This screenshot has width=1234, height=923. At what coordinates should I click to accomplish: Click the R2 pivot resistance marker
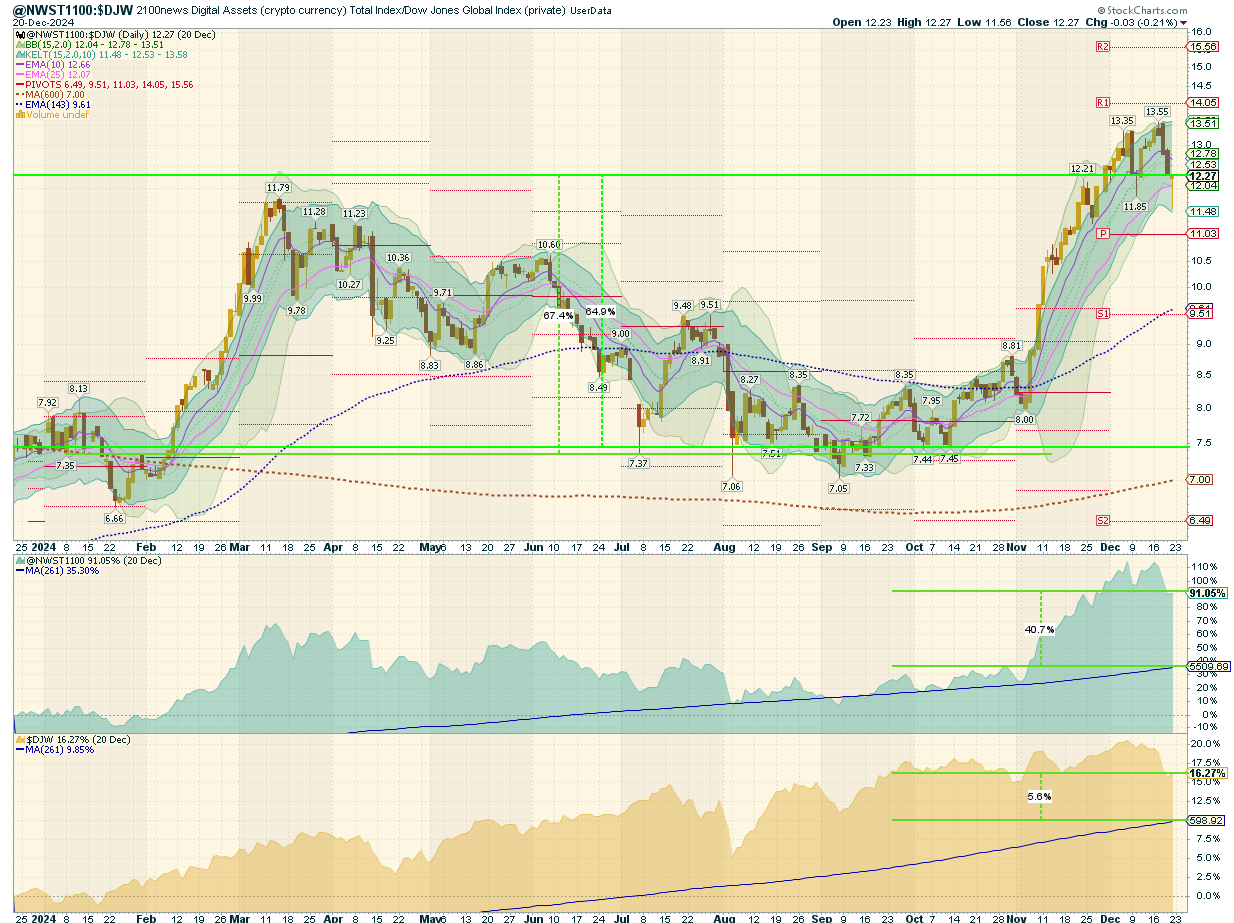coord(1103,47)
